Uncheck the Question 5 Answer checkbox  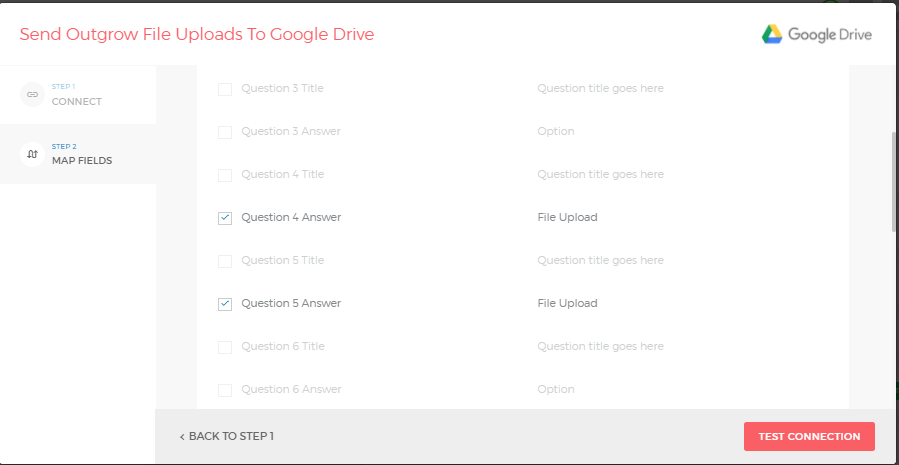pos(225,304)
